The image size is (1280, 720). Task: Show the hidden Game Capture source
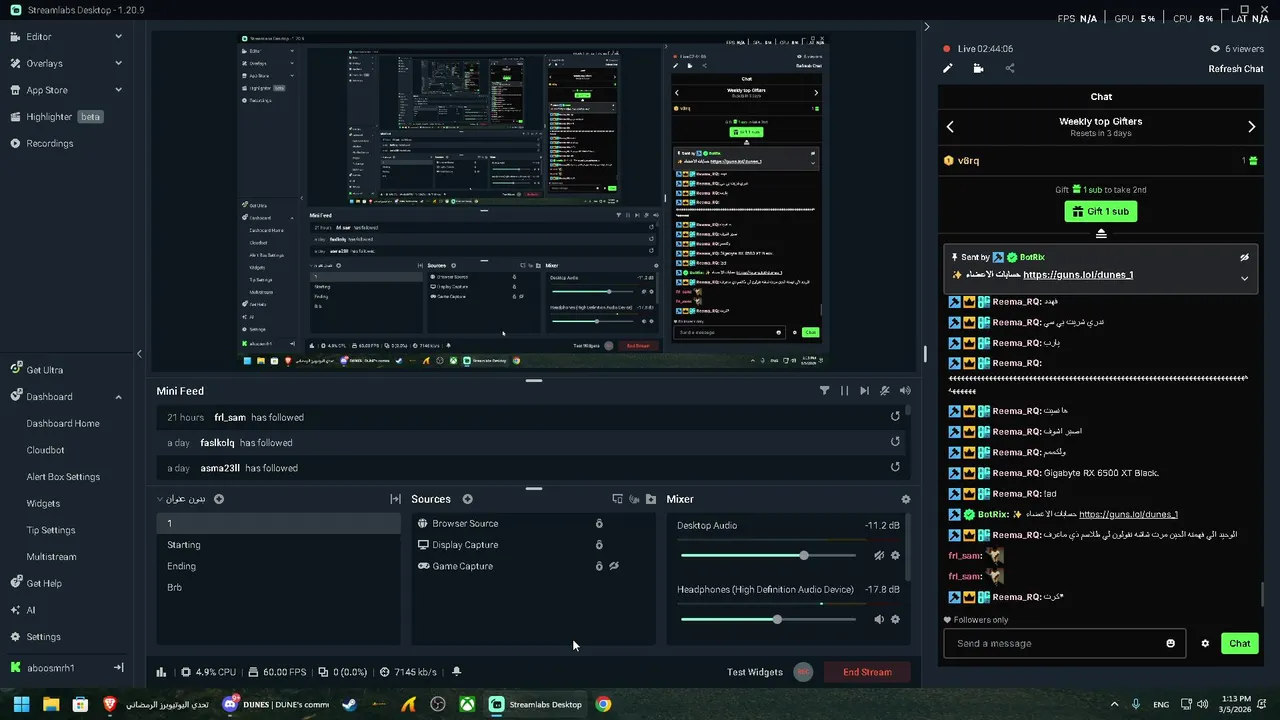[615, 566]
